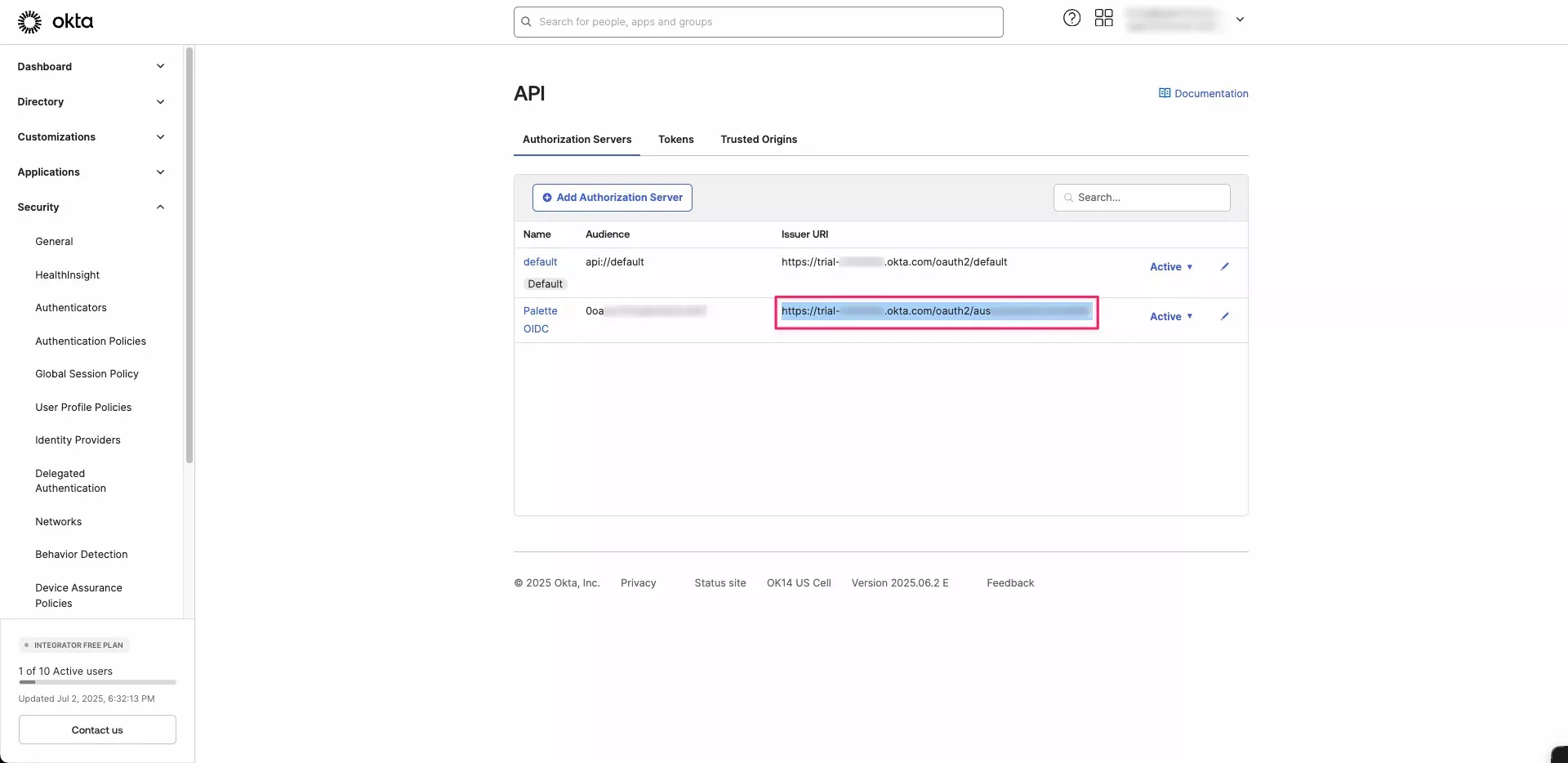Open the Palette OIDC server link
The height and width of the screenshot is (763, 1568).
[x=540, y=311]
